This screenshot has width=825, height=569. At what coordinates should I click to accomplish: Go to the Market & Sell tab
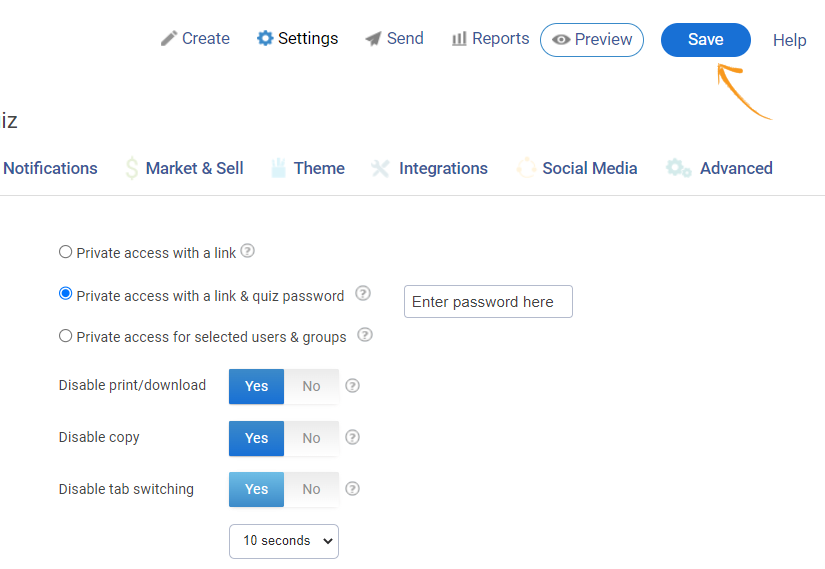click(x=194, y=168)
